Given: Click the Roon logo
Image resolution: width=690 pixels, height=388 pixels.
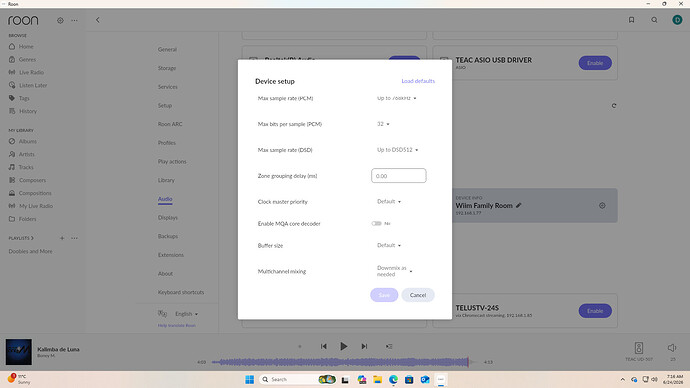Looking at the screenshot, I should coord(23,20).
